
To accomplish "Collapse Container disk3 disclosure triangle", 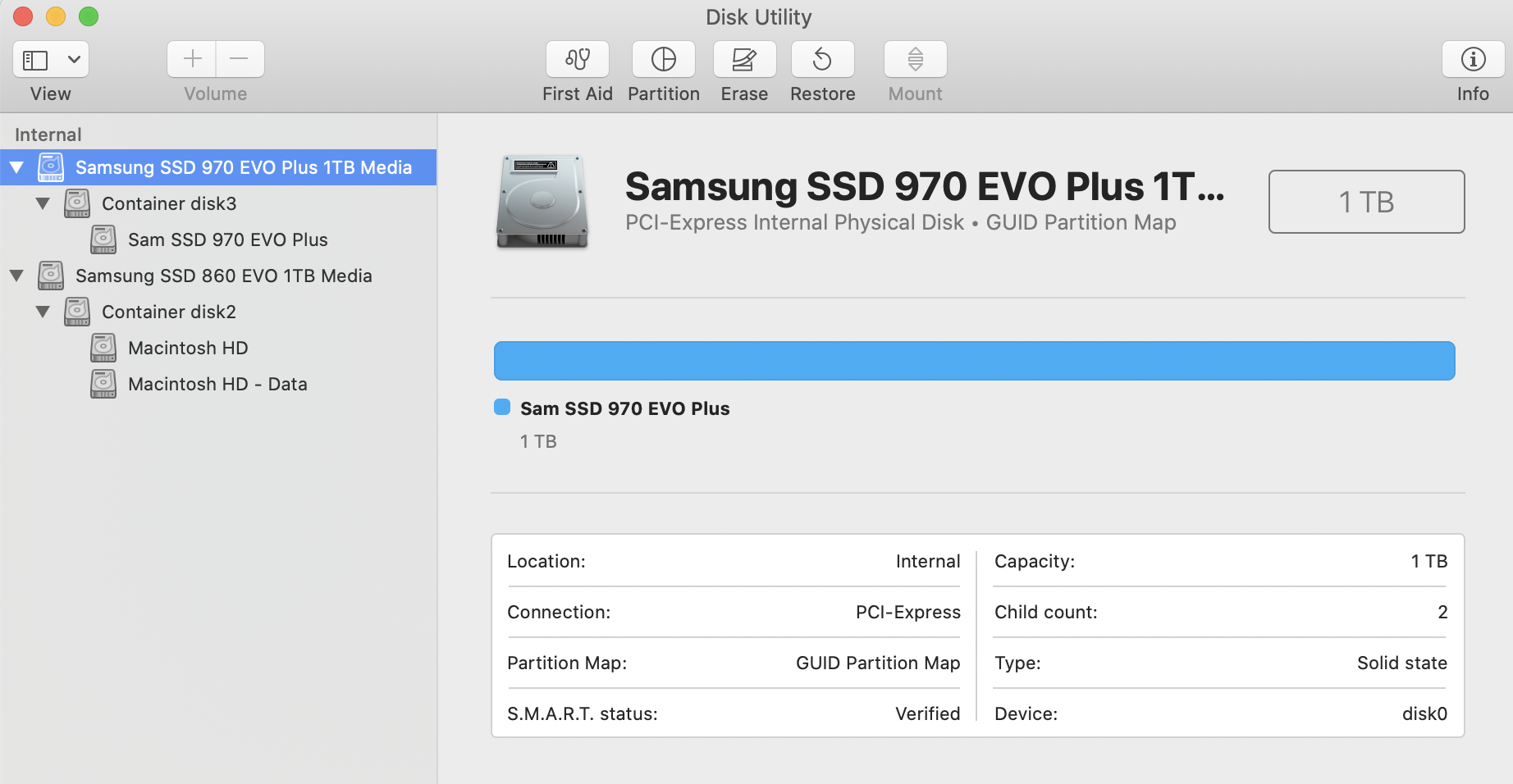I will [x=43, y=203].
